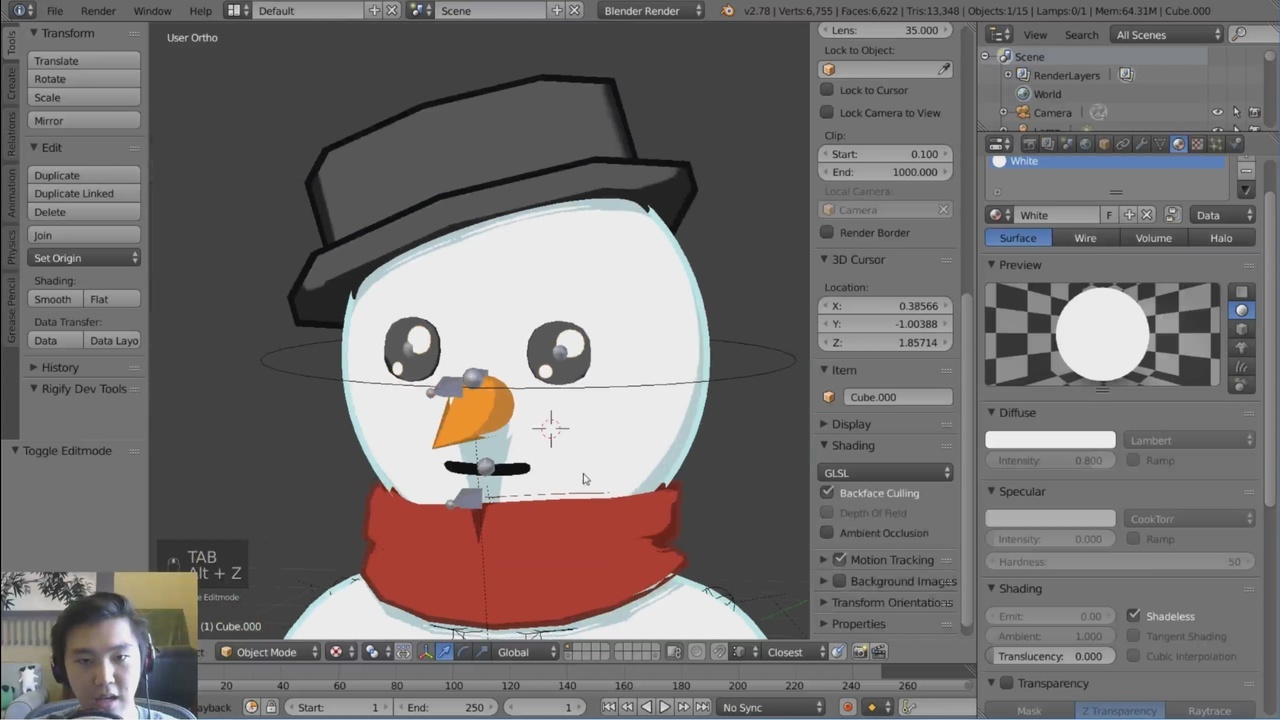Open the GLSL shading mode dropdown
This screenshot has height=720, width=1280.
click(x=886, y=473)
